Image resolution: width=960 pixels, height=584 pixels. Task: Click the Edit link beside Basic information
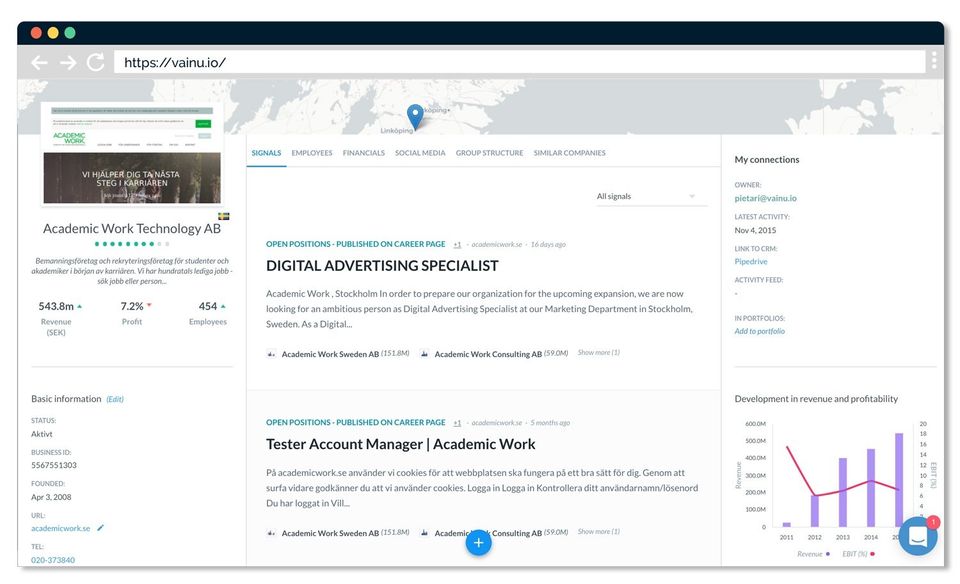(115, 399)
